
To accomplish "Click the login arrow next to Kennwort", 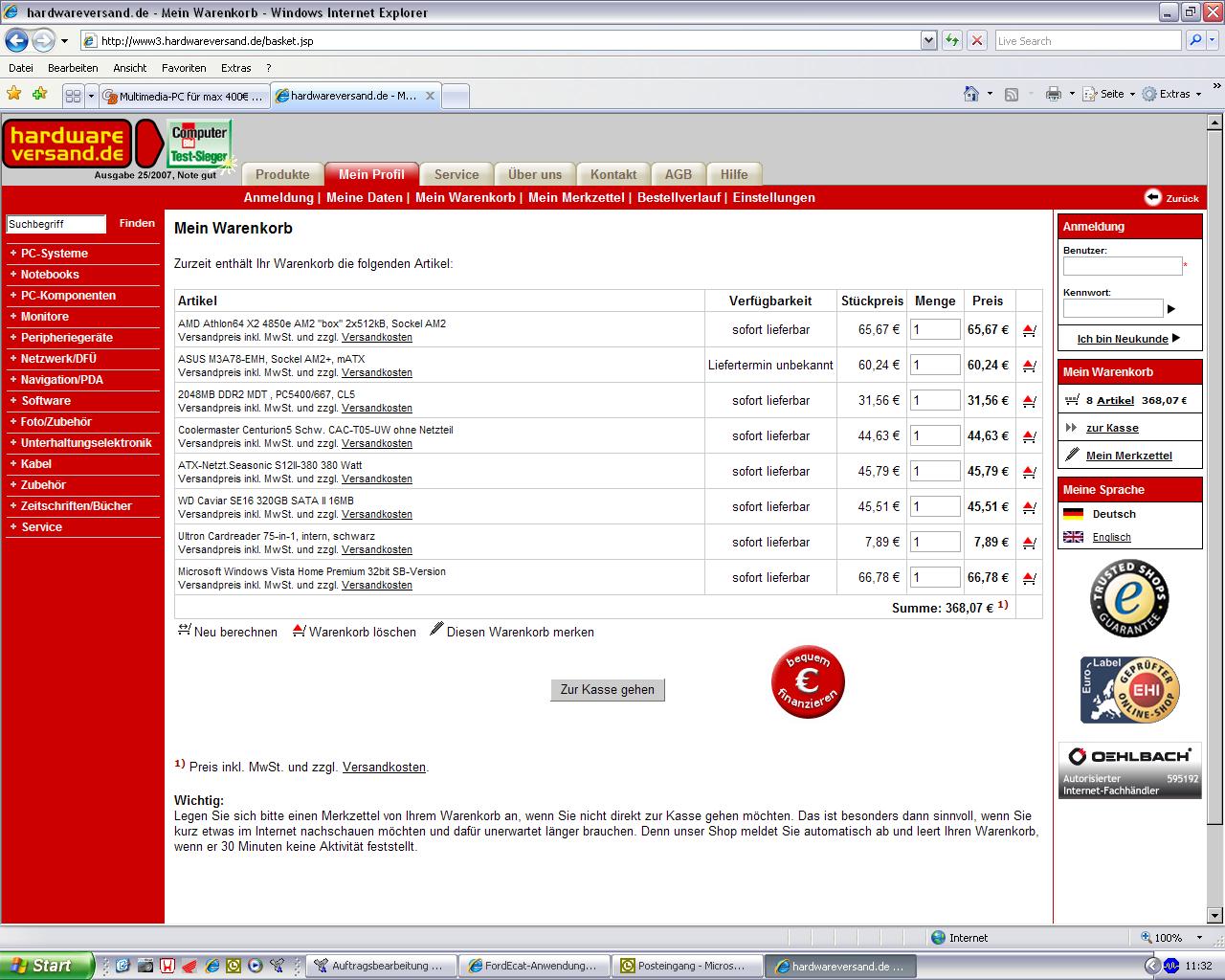I will [1171, 309].
